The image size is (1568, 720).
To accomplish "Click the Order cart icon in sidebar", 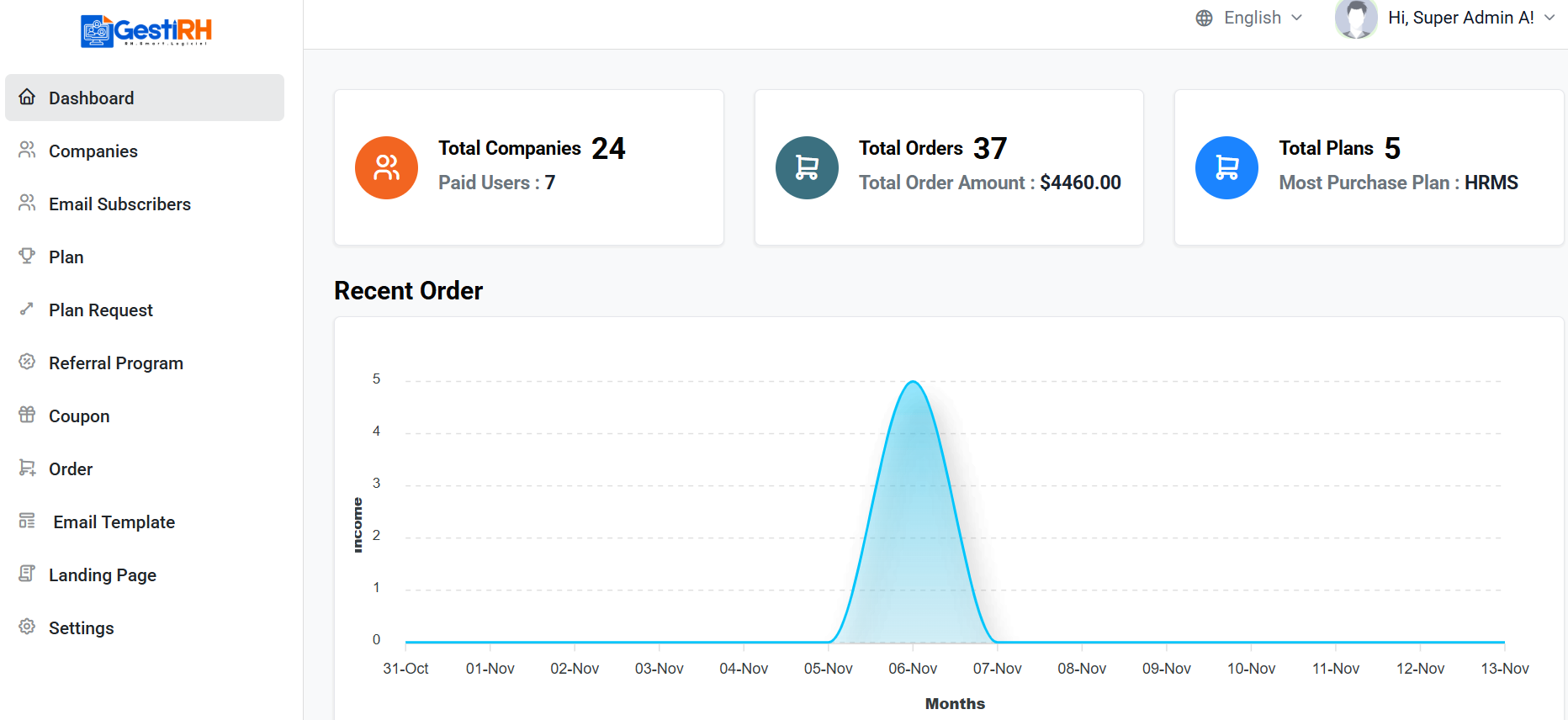I will point(27,468).
